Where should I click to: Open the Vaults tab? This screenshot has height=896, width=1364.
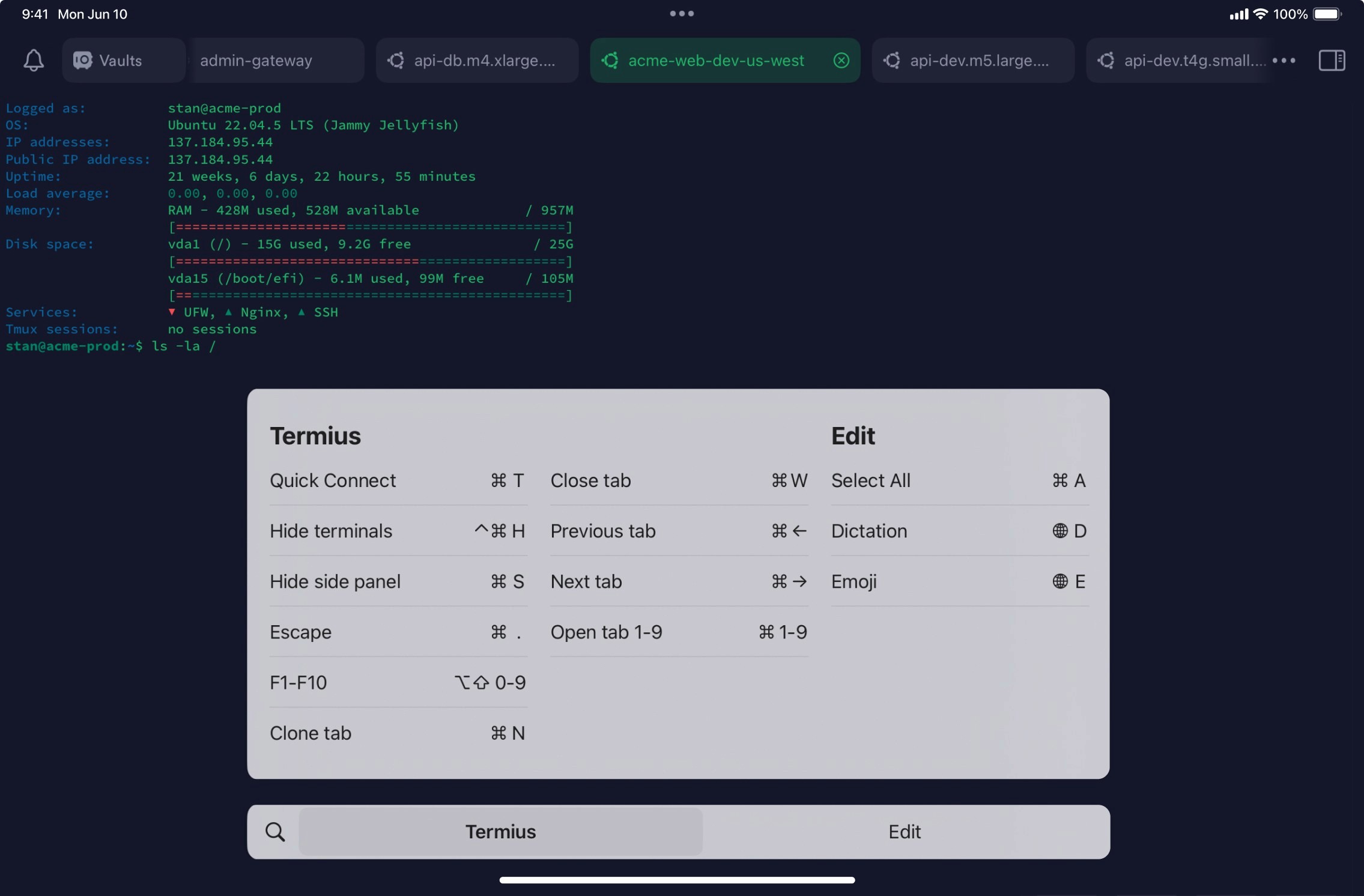click(x=123, y=60)
